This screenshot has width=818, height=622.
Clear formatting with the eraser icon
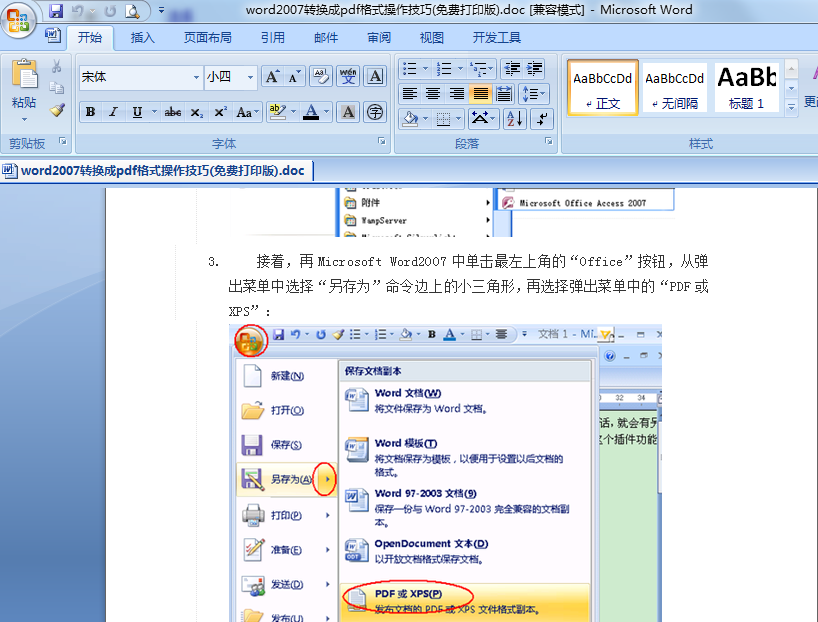pos(321,77)
